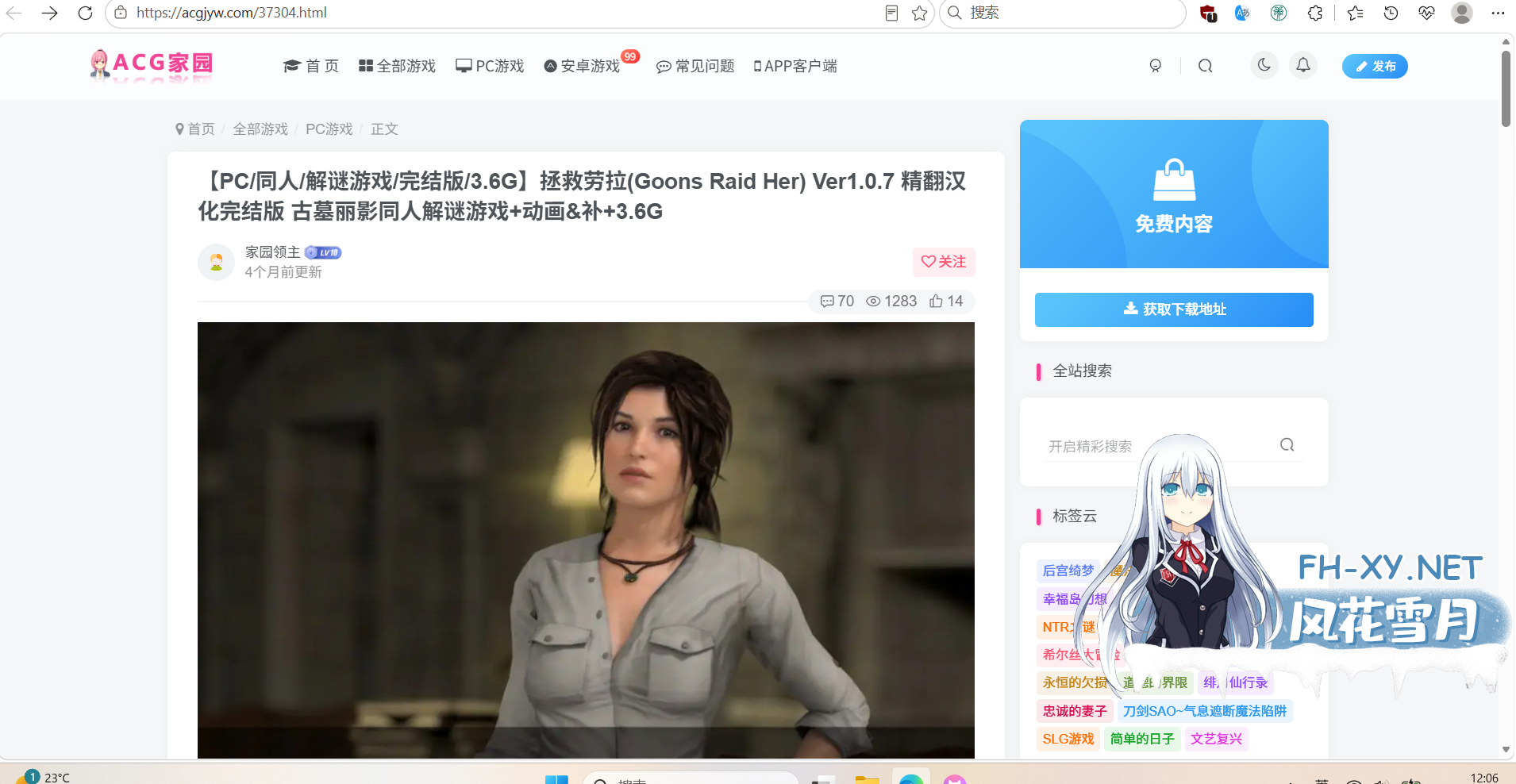
Task: Click the scrollbar up arrow
Action: (x=1506, y=41)
